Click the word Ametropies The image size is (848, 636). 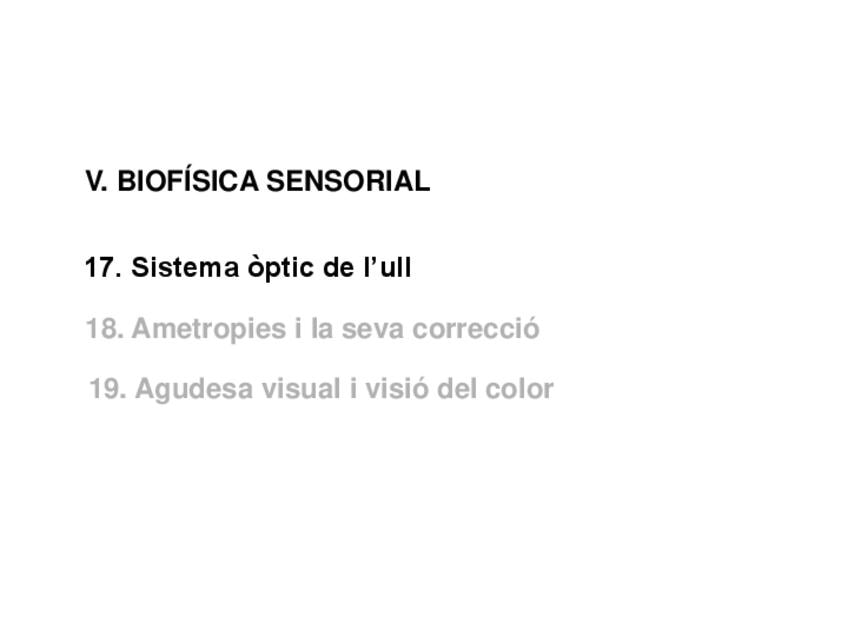click(x=209, y=331)
